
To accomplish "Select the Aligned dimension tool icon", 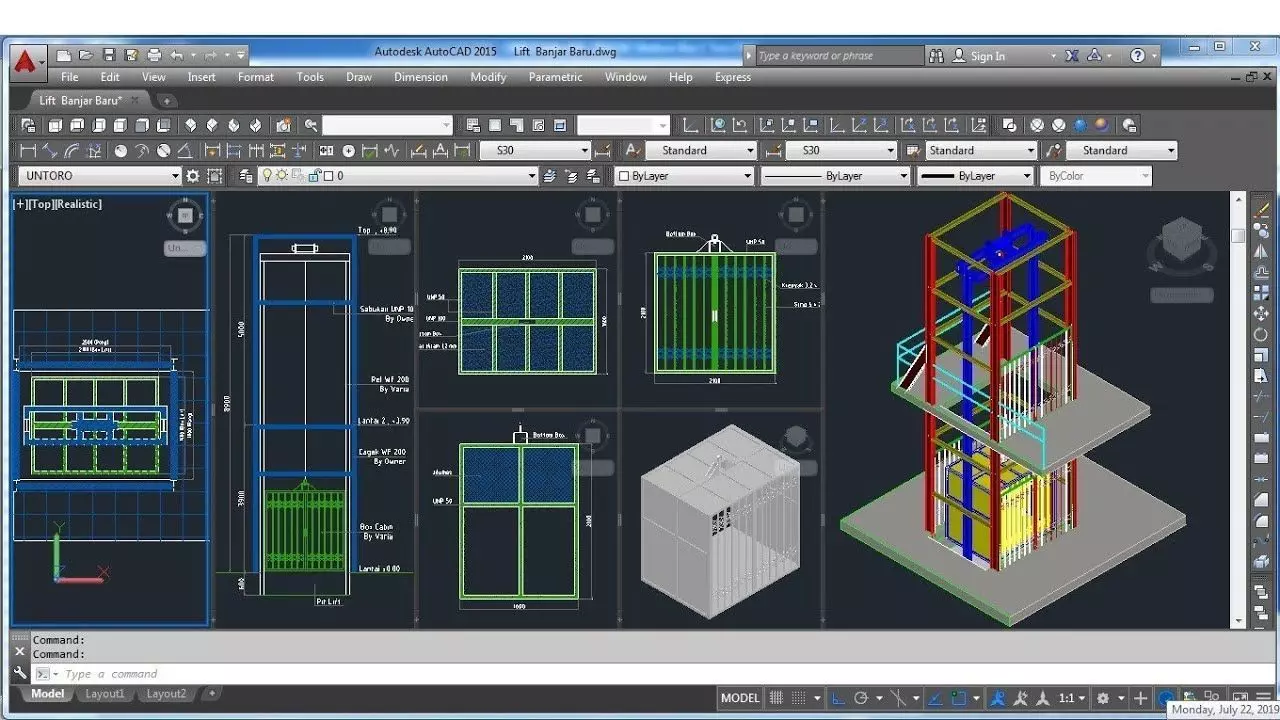I will point(50,151).
